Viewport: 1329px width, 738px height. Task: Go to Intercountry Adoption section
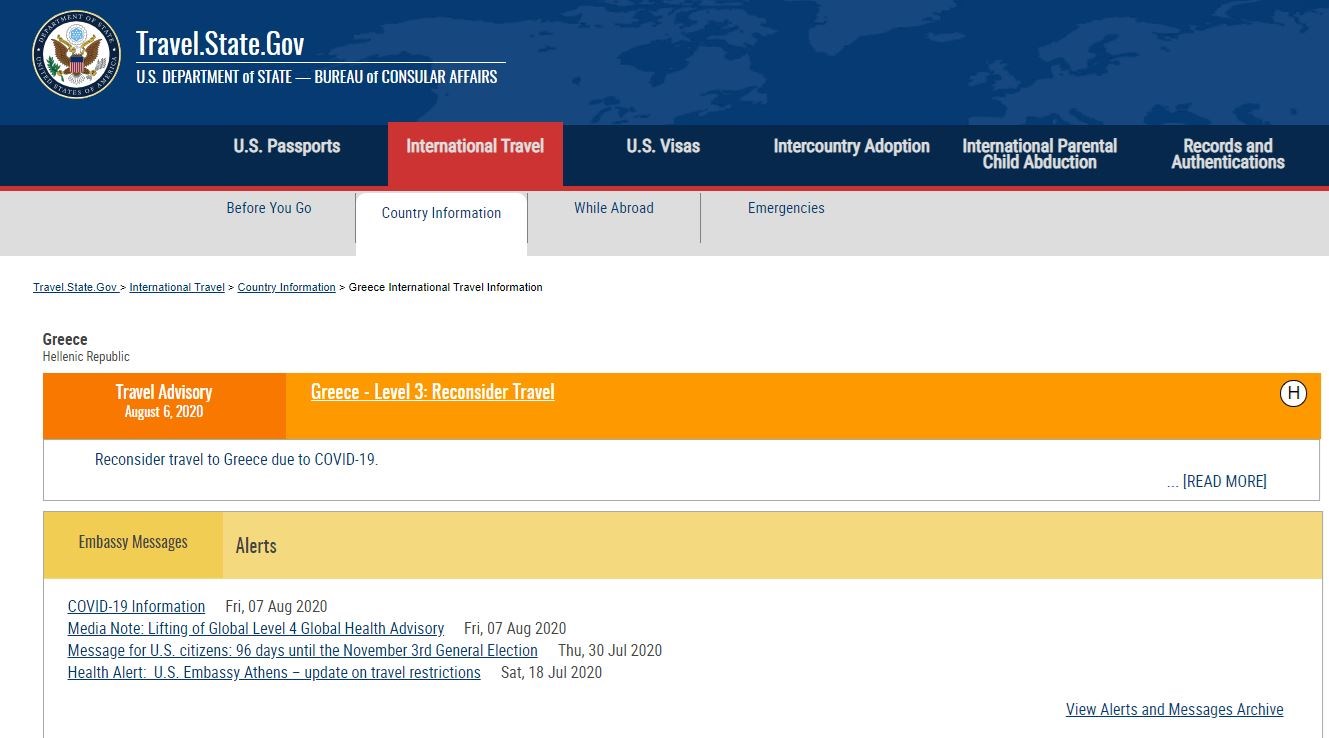coord(851,147)
